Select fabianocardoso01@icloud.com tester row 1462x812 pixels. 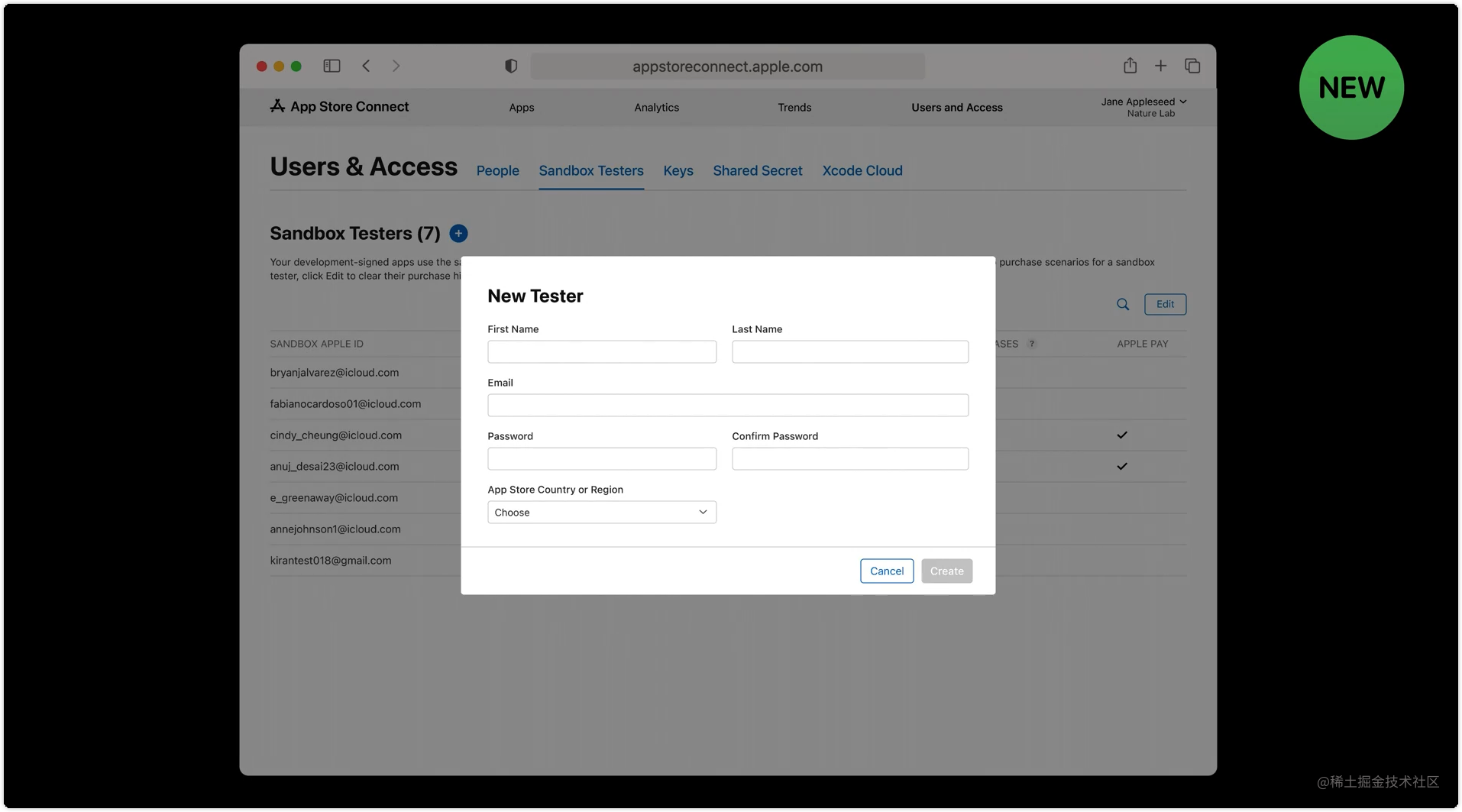tap(728, 404)
